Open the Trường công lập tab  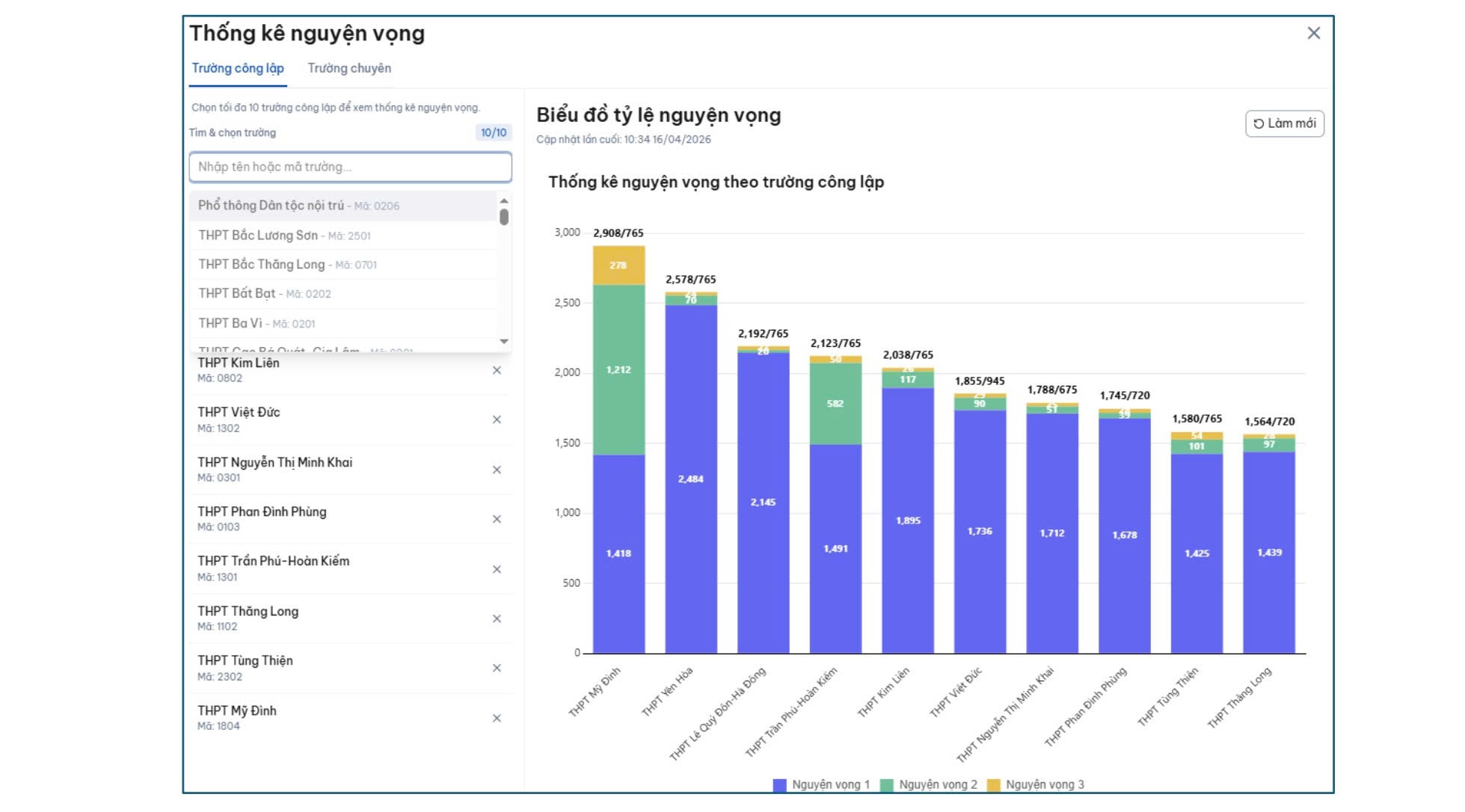coord(238,68)
